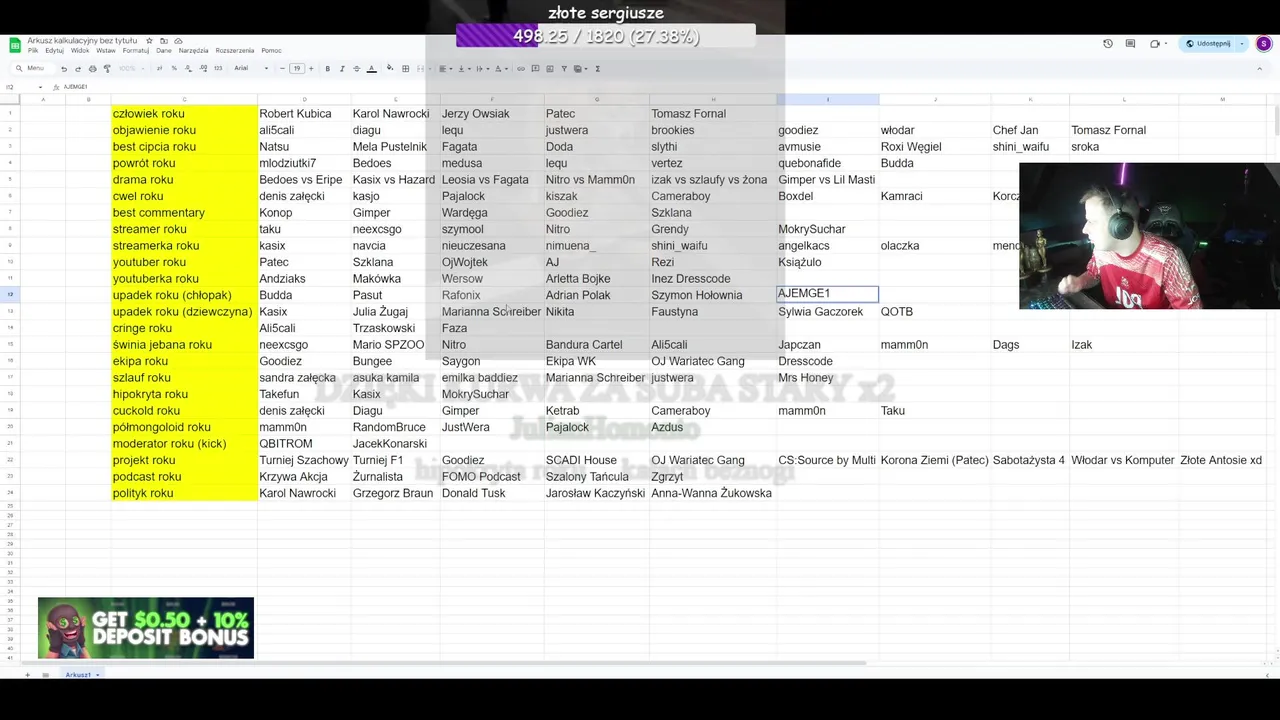Click the Undo icon in toolbar
Viewport: 1280px width, 720px height.
click(64, 69)
